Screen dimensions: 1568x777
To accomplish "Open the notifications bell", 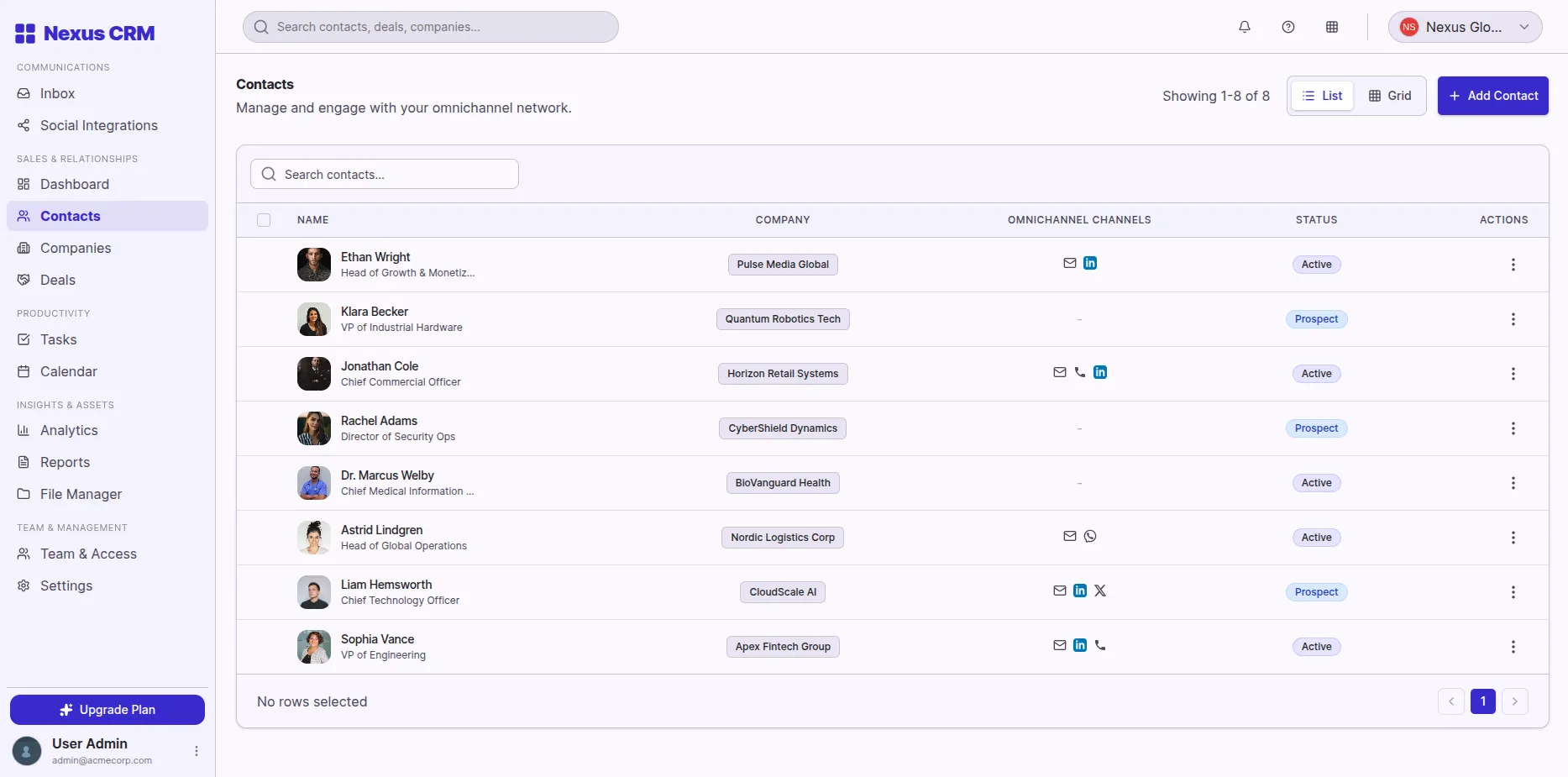I will (1245, 27).
